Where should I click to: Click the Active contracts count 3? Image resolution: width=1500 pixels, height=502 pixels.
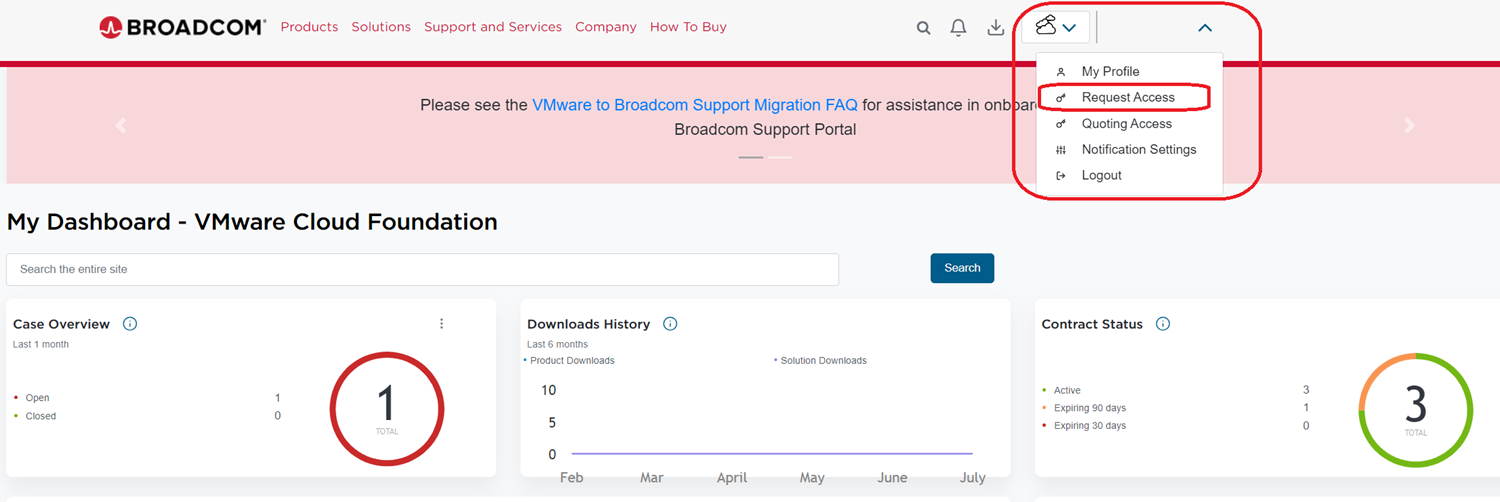pyautogui.click(x=1306, y=390)
